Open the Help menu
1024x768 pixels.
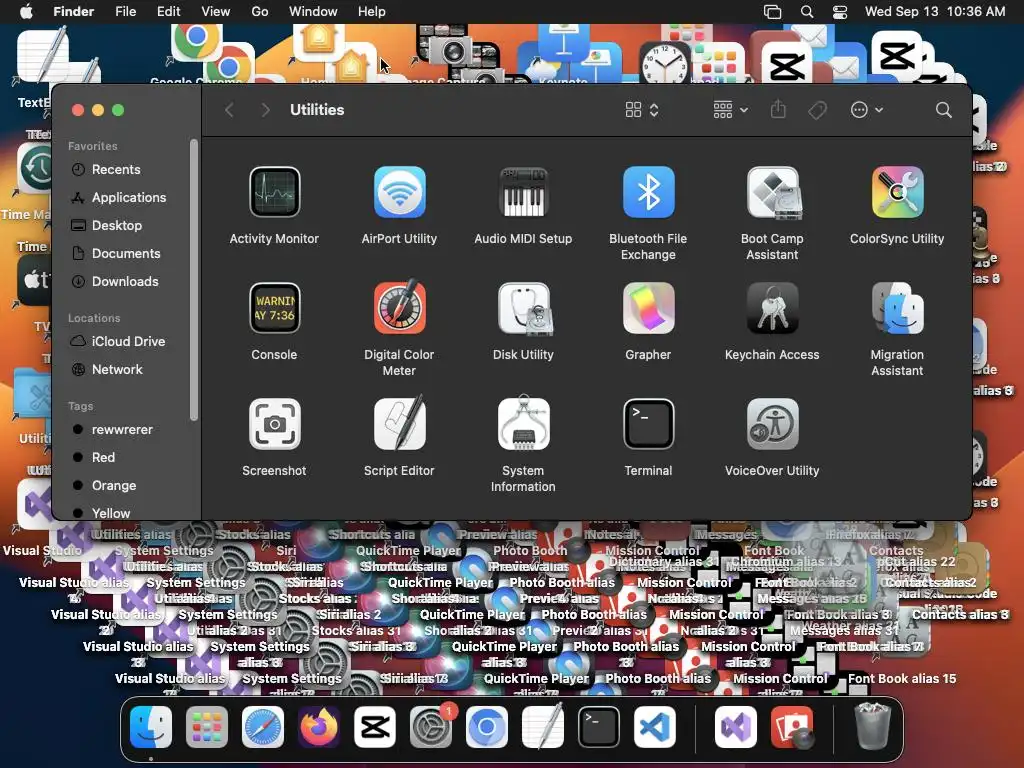372,12
